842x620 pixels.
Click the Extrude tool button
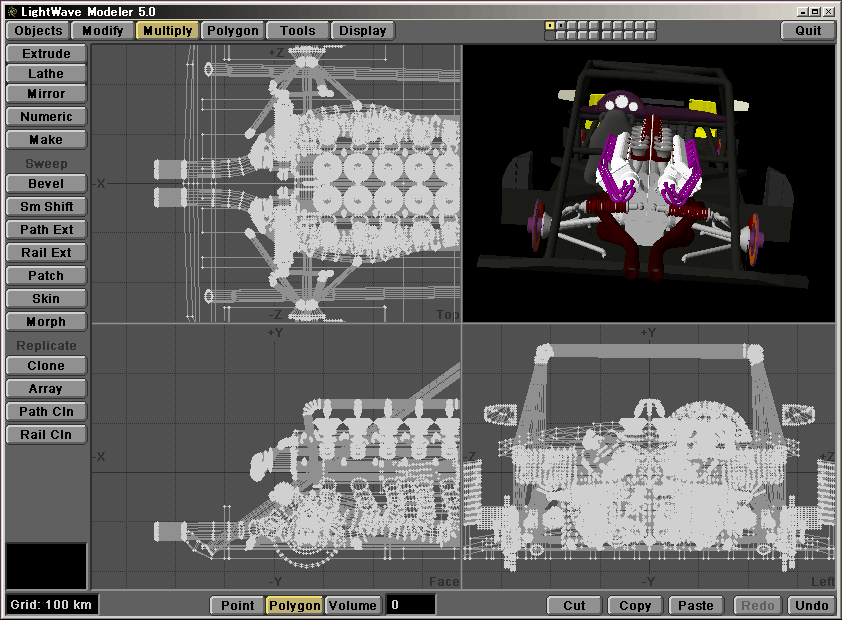click(46, 53)
